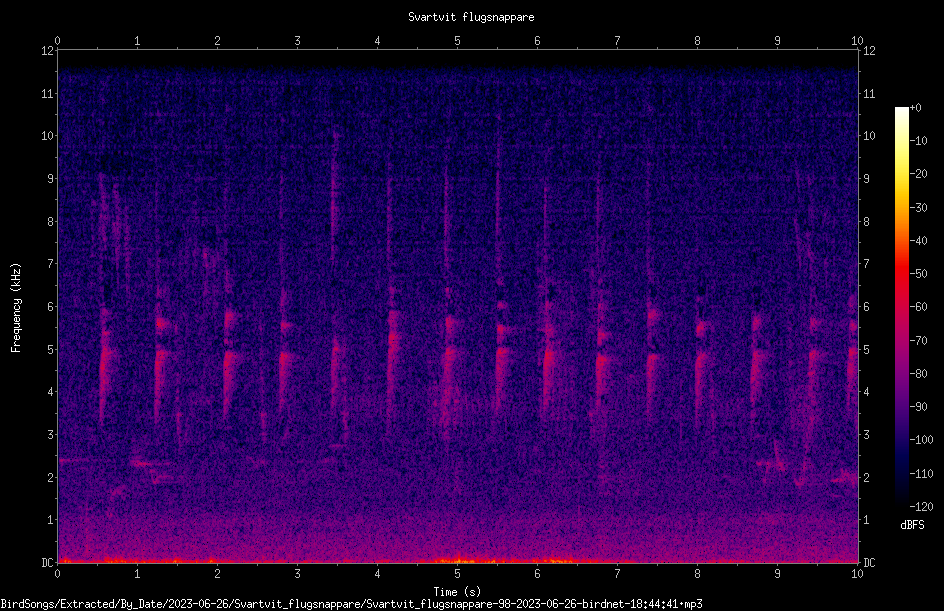The height and width of the screenshot is (611, 944).
Task: Click the '-30' color scale label
Action: (x=918, y=208)
